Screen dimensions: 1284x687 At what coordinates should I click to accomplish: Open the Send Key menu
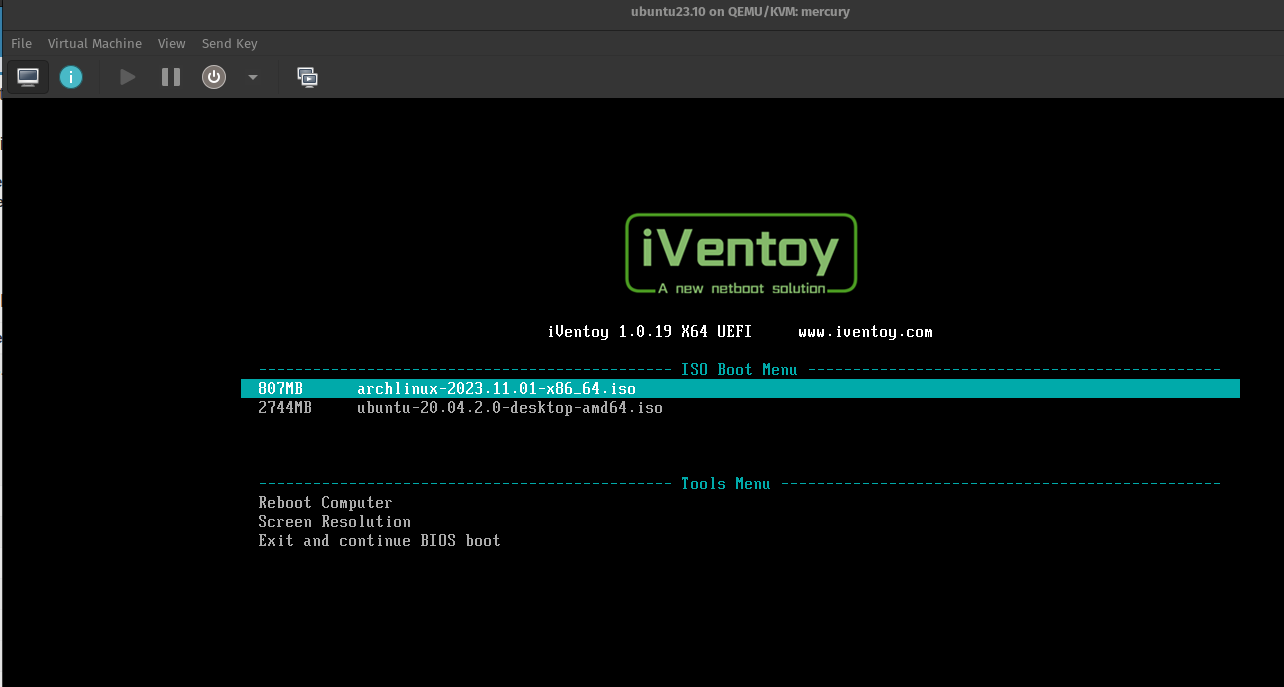pyautogui.click(x=230, y=43)
